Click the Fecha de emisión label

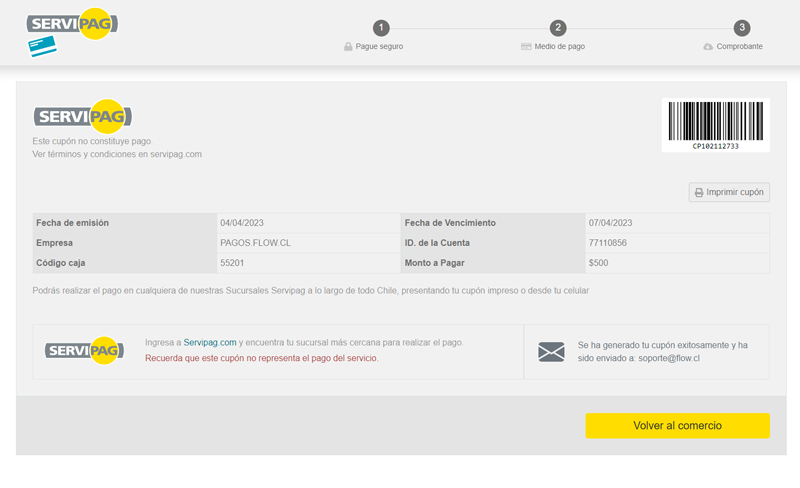pos(72,223)
